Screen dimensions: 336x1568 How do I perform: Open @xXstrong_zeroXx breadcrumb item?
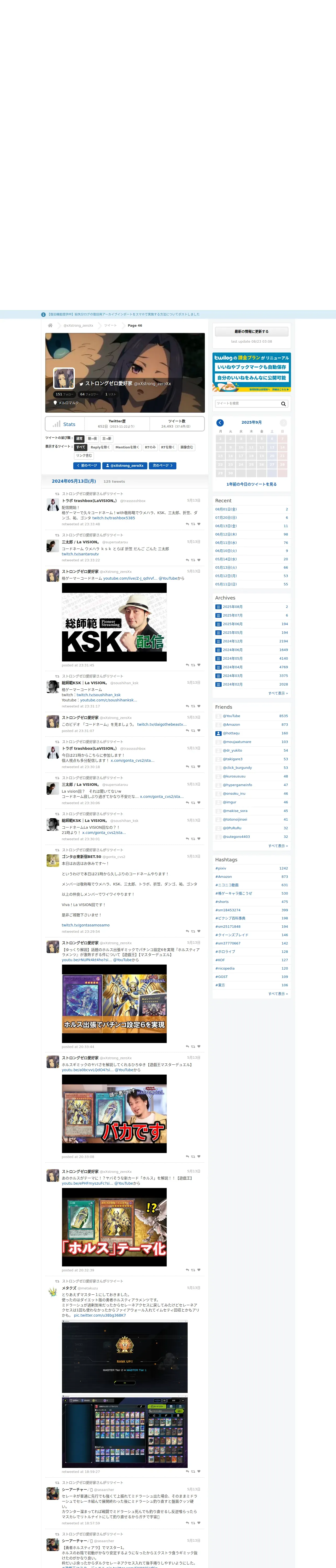pyautogui.click(x=79, y=326)
